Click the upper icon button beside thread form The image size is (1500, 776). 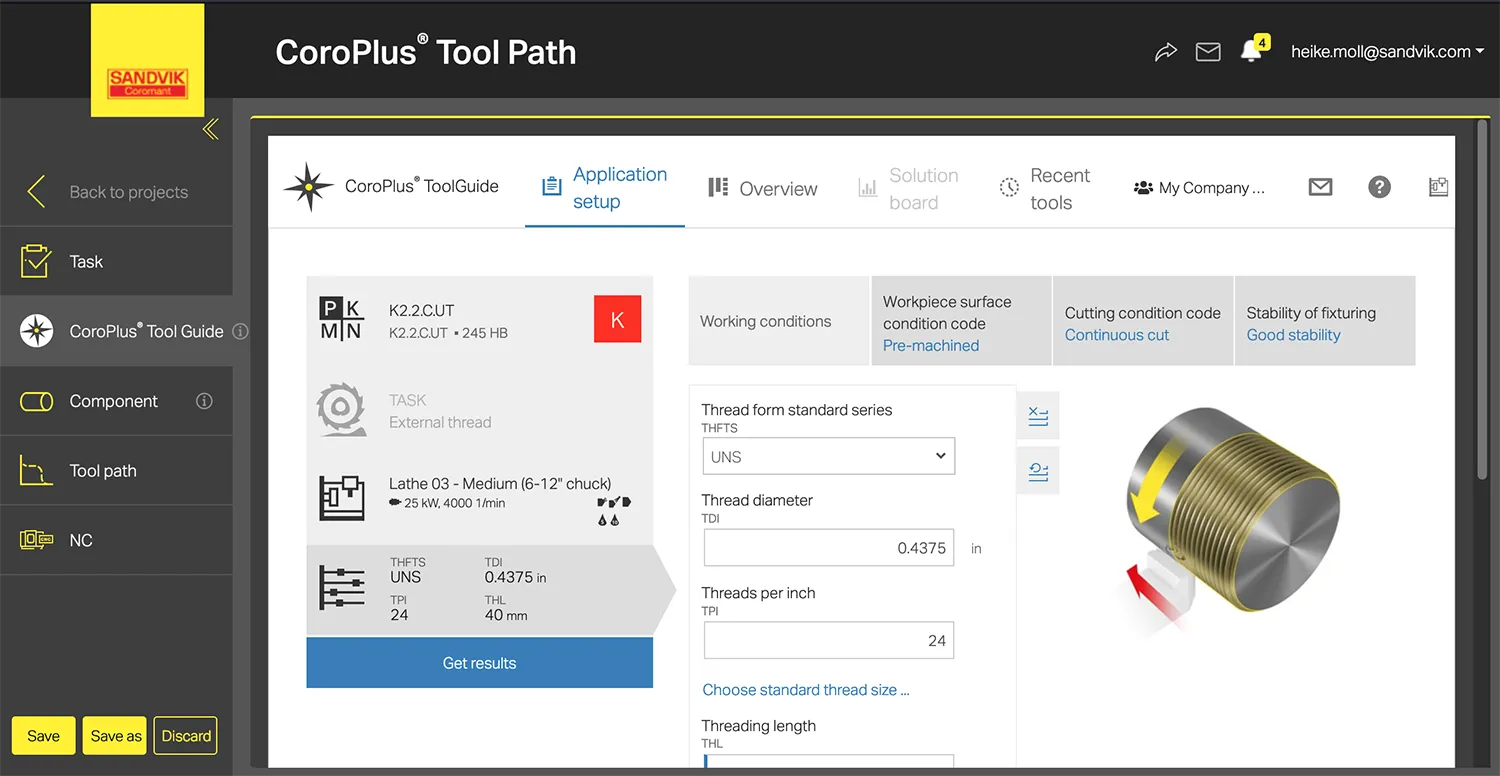point(1038,416)
